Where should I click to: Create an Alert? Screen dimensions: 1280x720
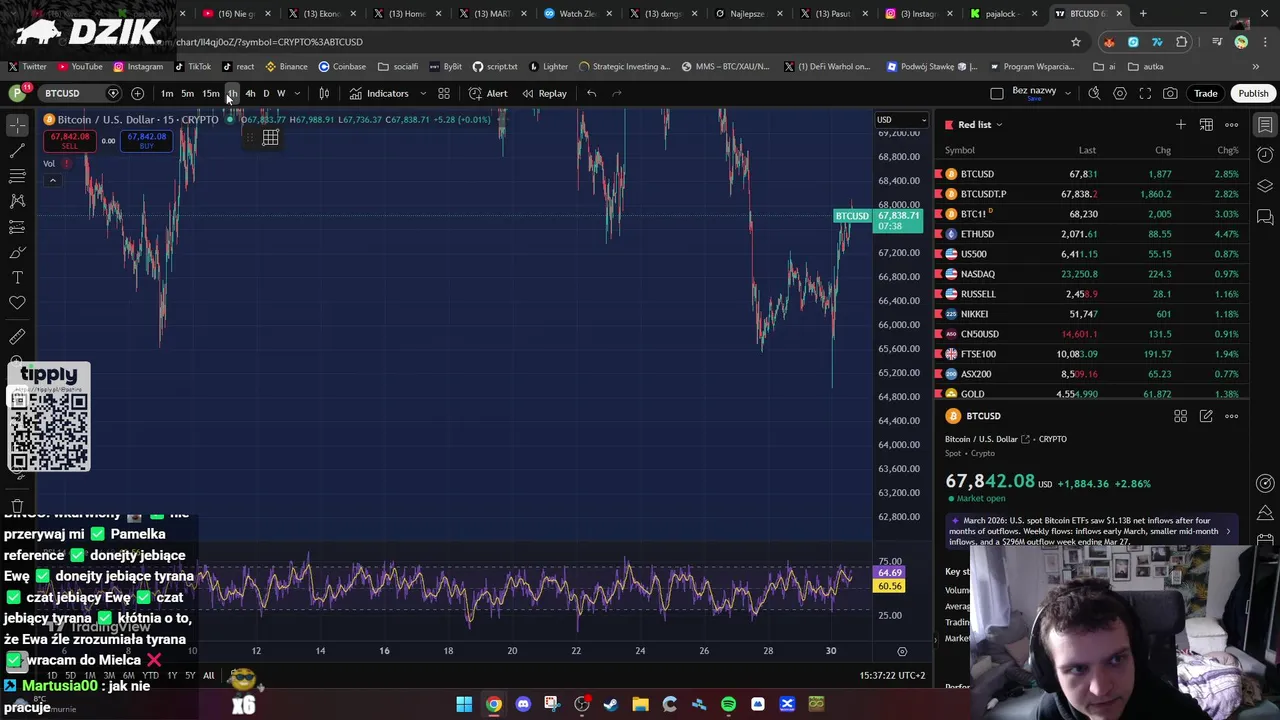488,93
